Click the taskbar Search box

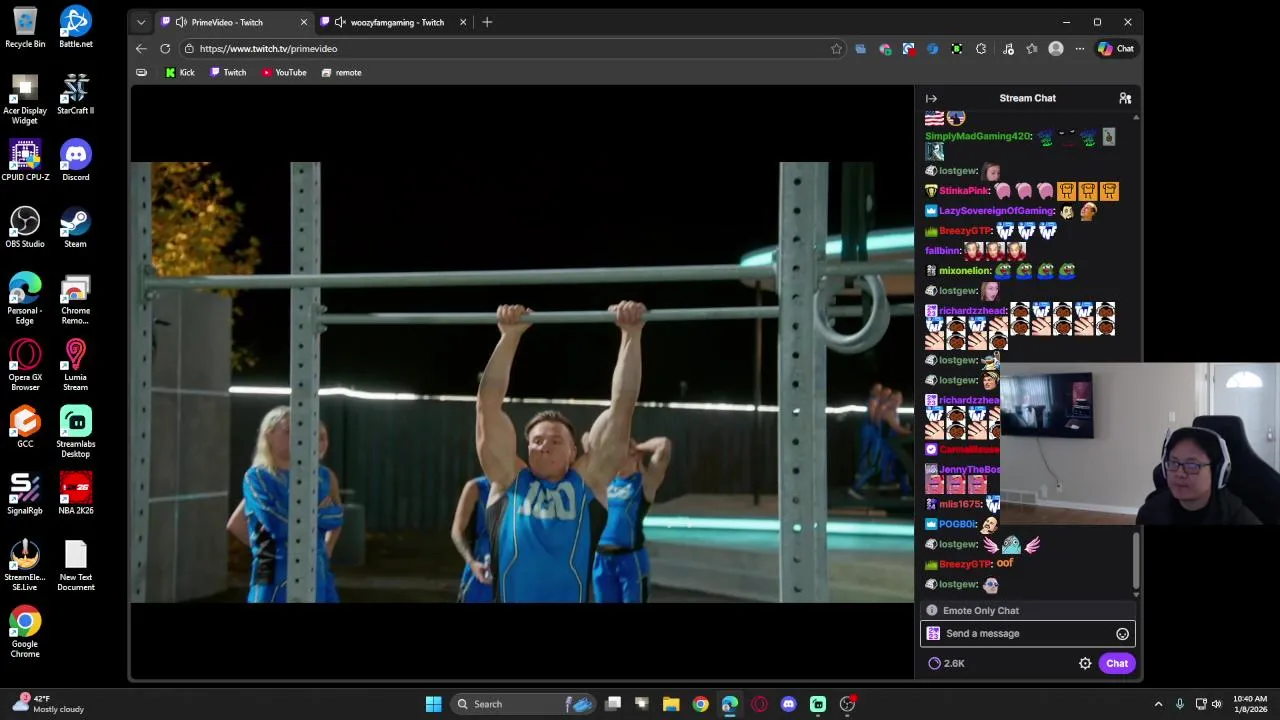(524, 704)
